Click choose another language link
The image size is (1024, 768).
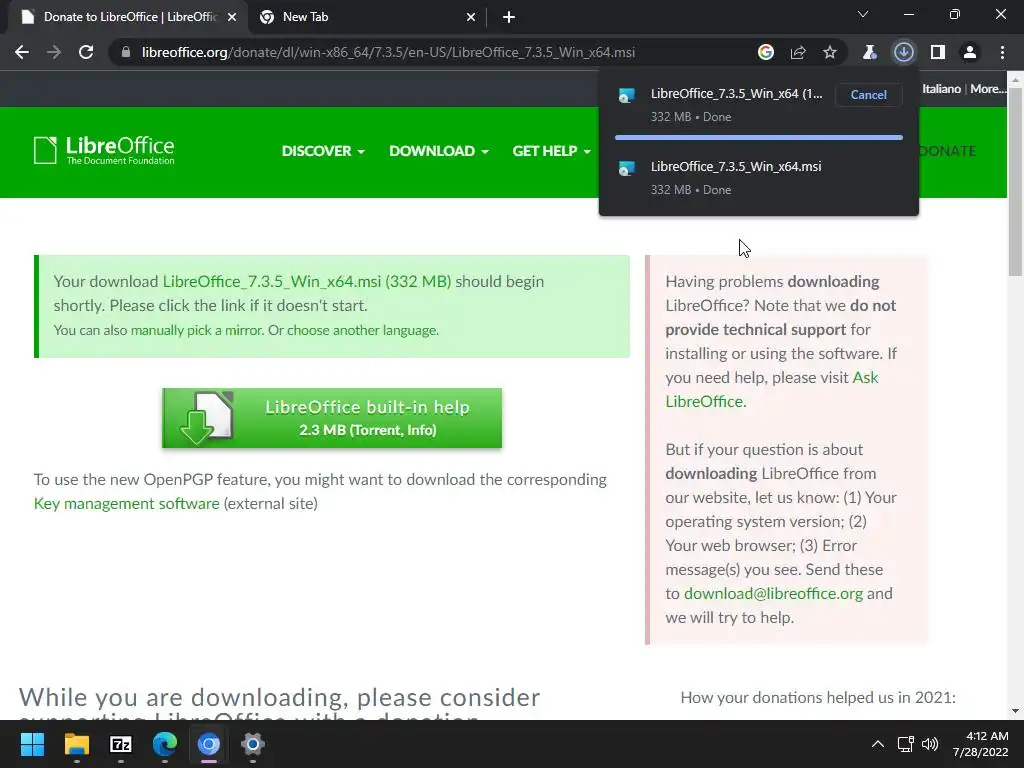[362, 330]
